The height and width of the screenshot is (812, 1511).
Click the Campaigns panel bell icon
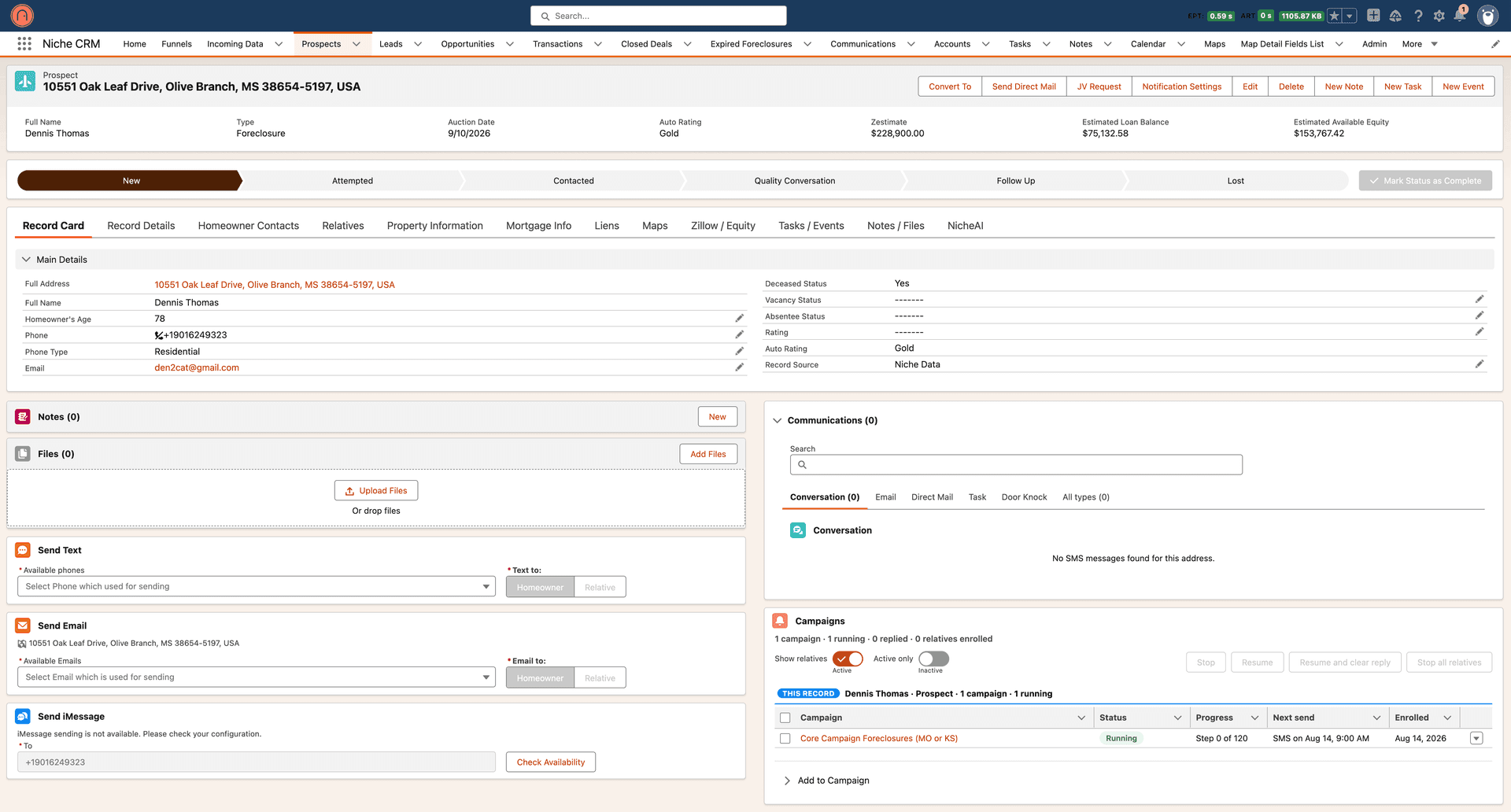[x=780, y=621]
